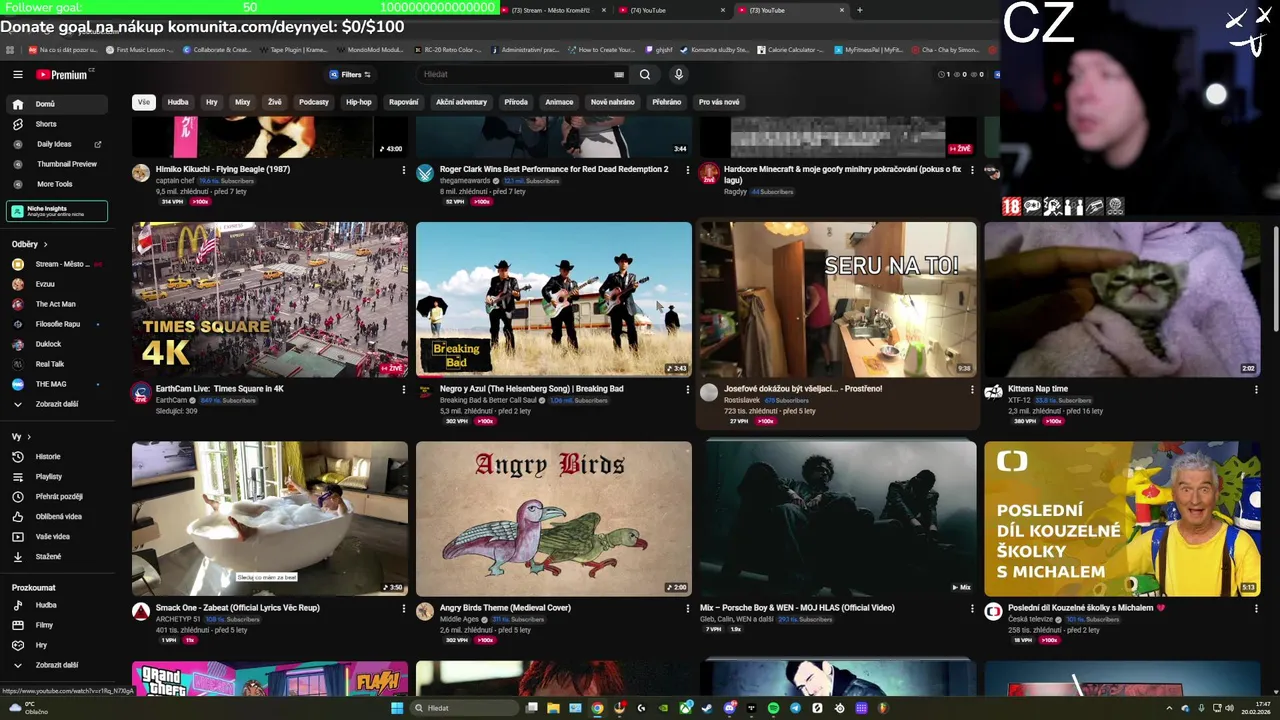Click the YouTube Premium logo
The width and height of the screenshot is (1280, 720).
(63, 74)
